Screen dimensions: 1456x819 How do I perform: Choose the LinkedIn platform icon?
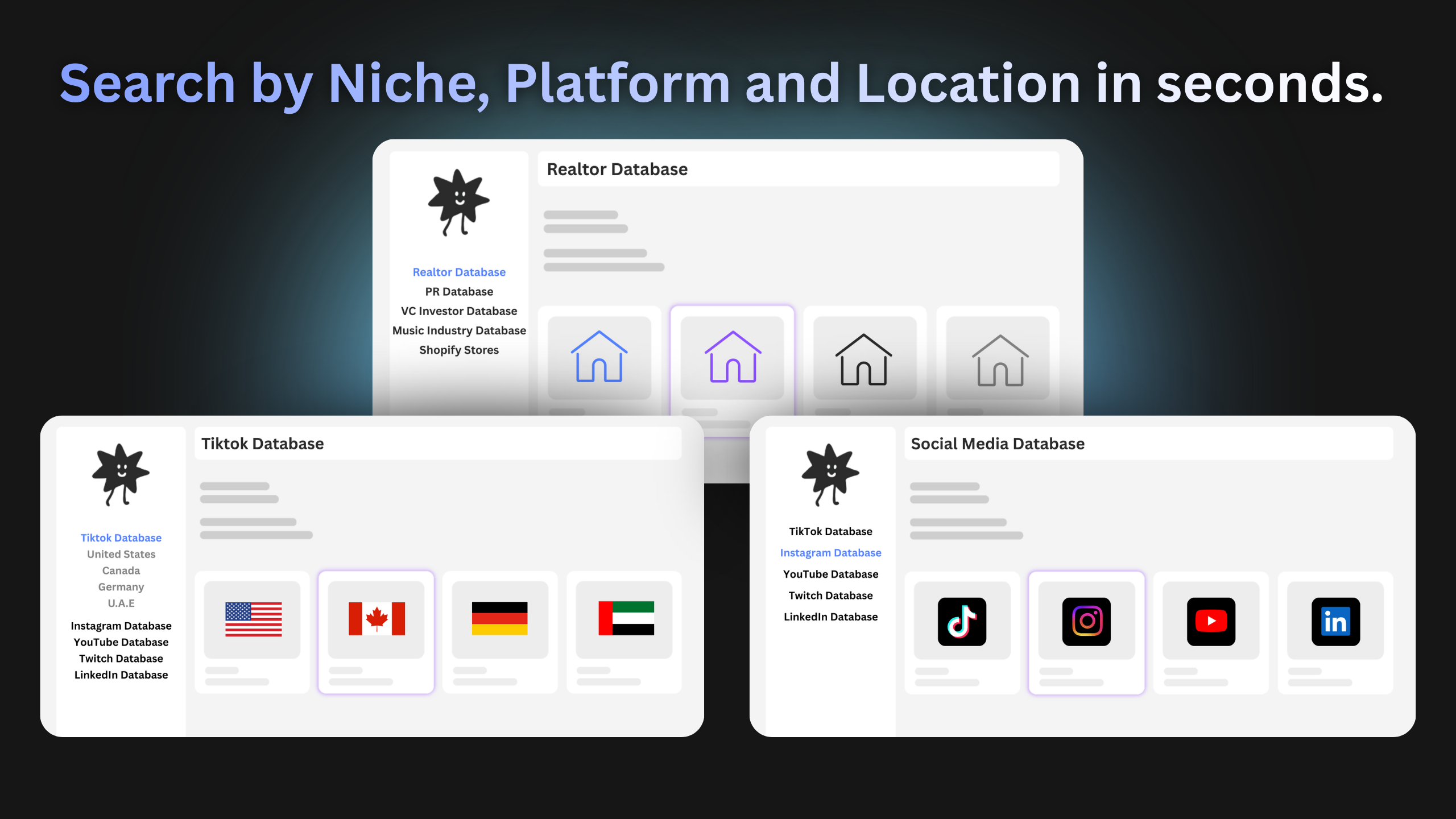click(1335, 621)
